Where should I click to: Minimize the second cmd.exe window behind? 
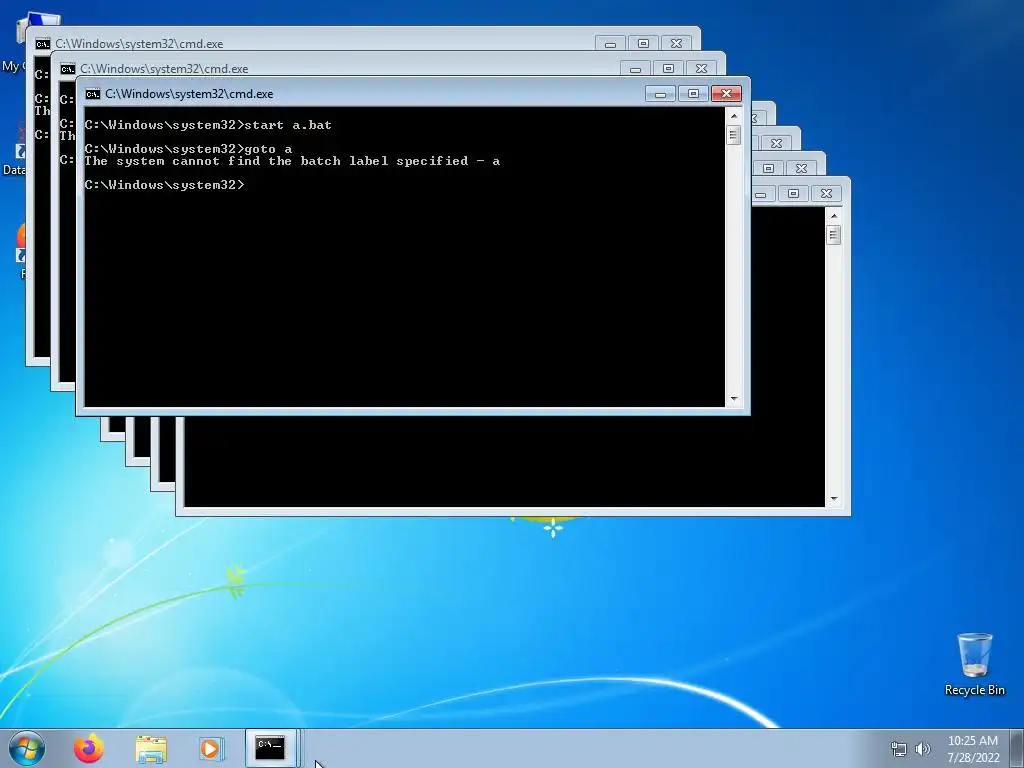point(635,69)
